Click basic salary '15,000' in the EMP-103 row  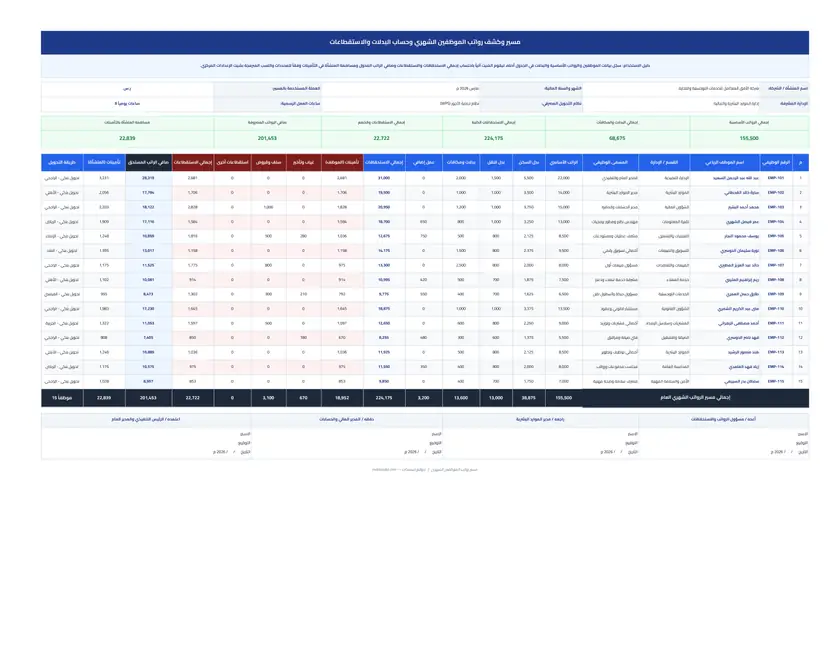pyautogui.click(x=564, y=207)
